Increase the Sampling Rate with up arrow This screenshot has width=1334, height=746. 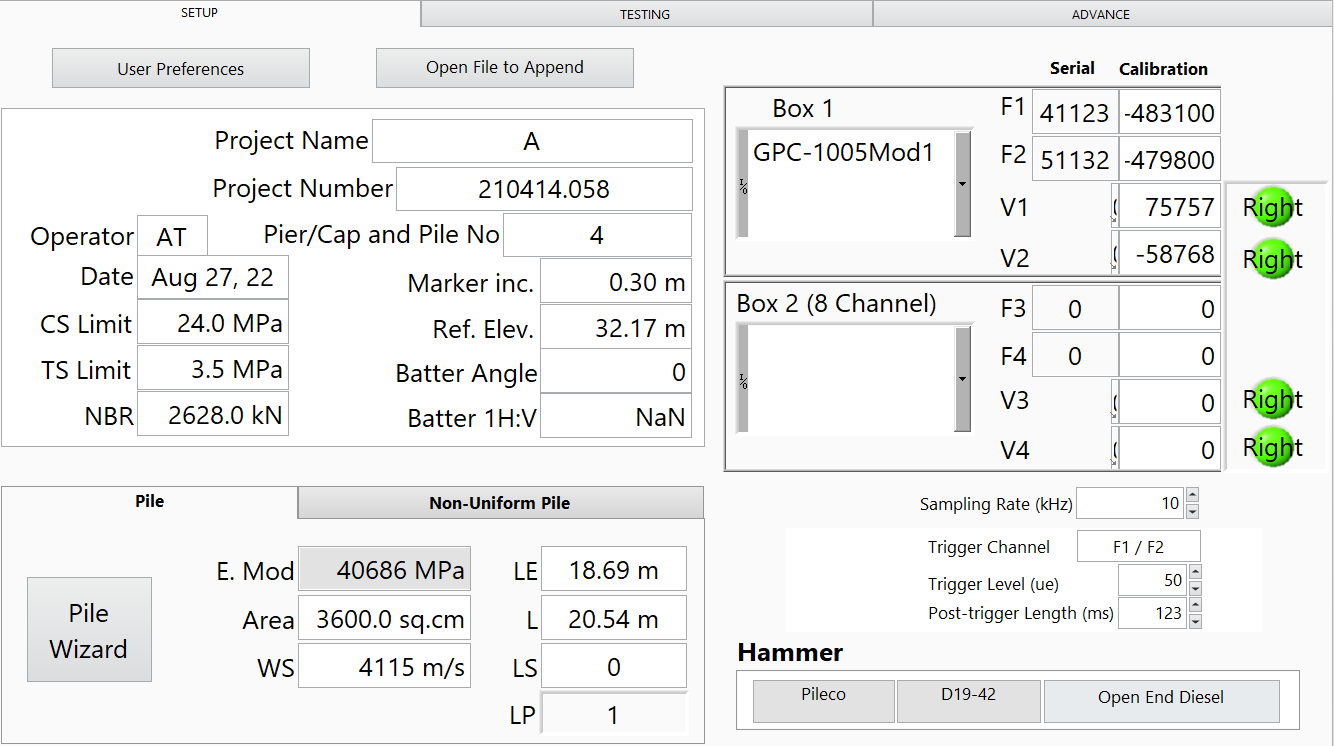(x=1192, y=496)
